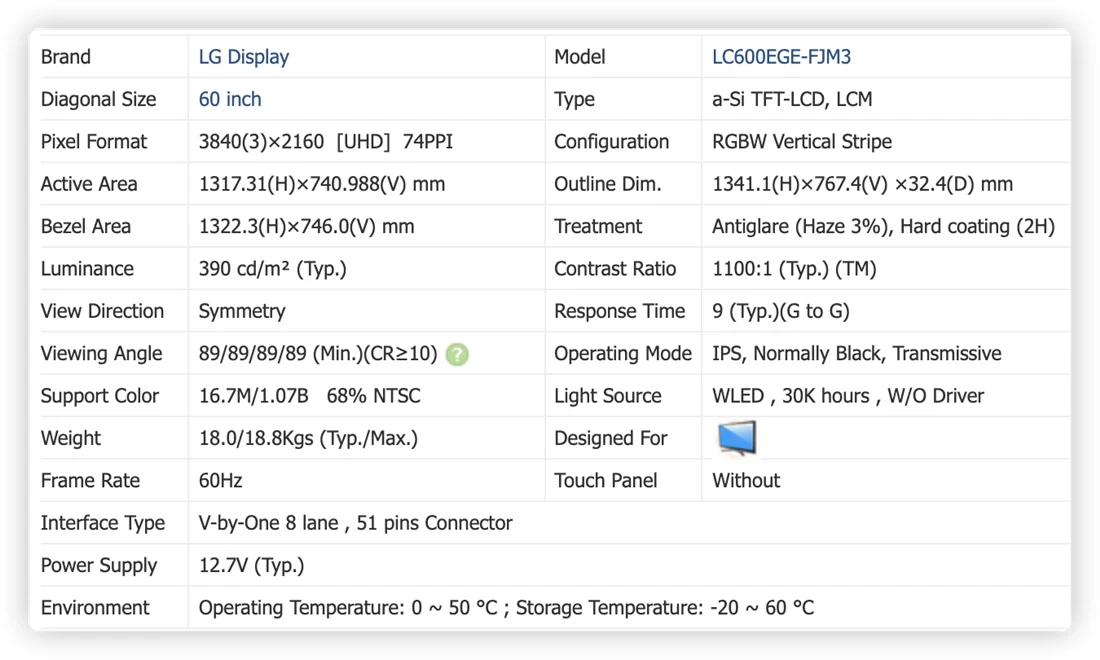Click the 60Hz frame rate value

pyautogui.click(x=220, y=480)
